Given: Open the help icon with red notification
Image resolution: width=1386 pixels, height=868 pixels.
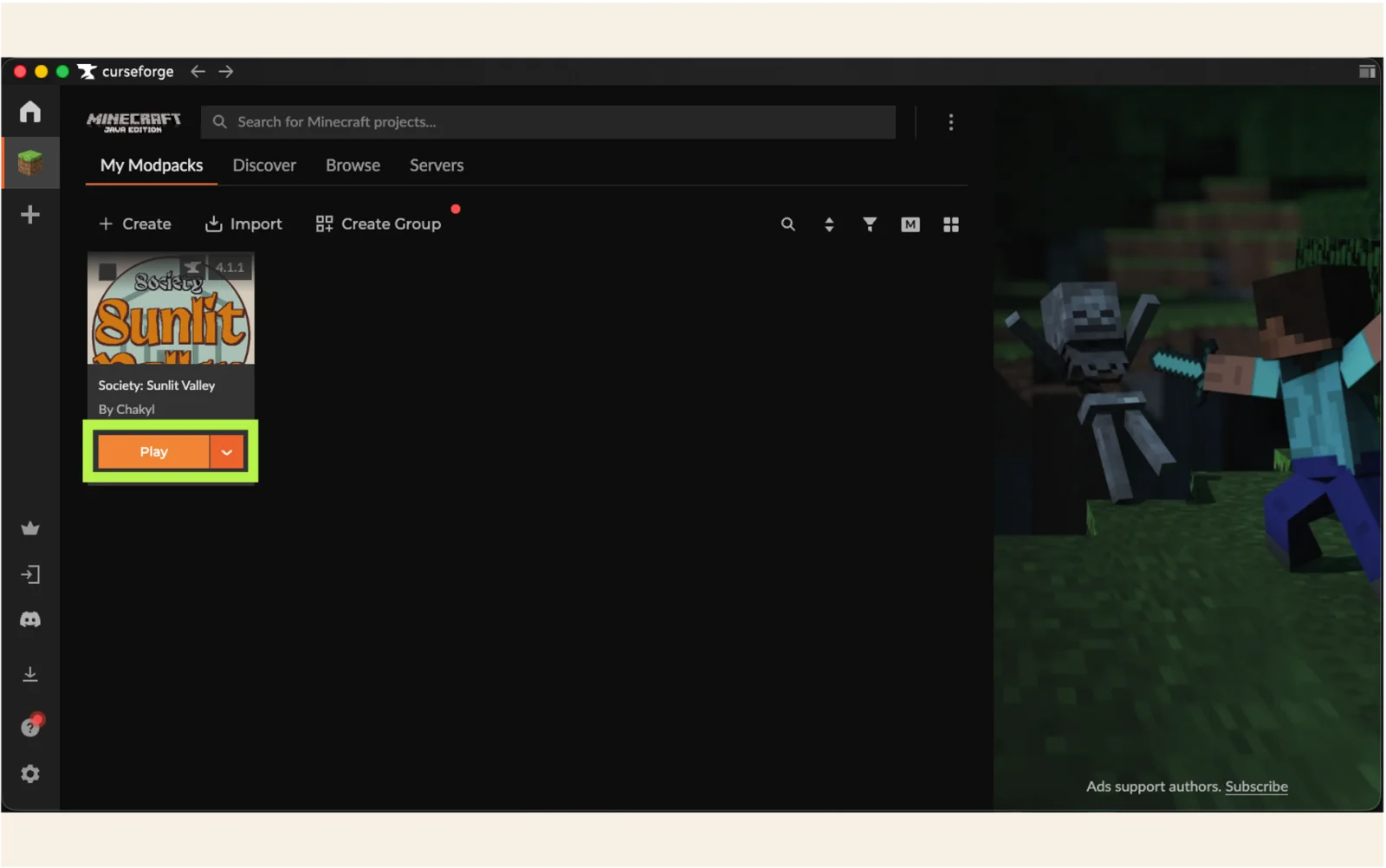Looking at the screenshot, I should [31, 726].
